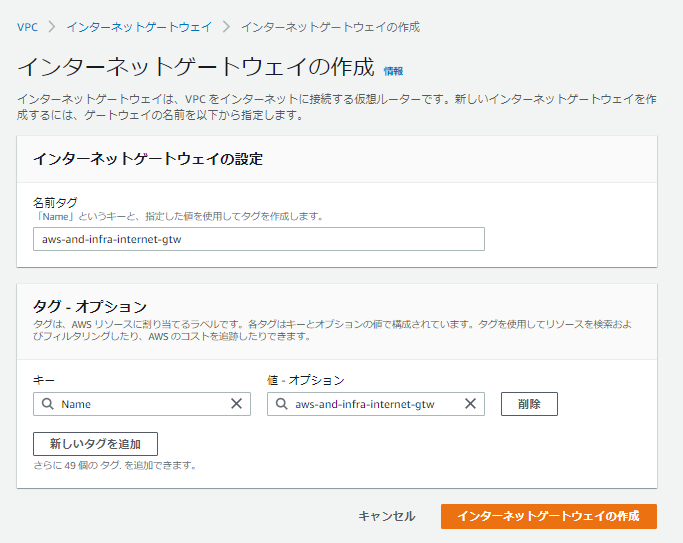
Task: Click inside the キー field containing Name
Action: pos(140,404)
